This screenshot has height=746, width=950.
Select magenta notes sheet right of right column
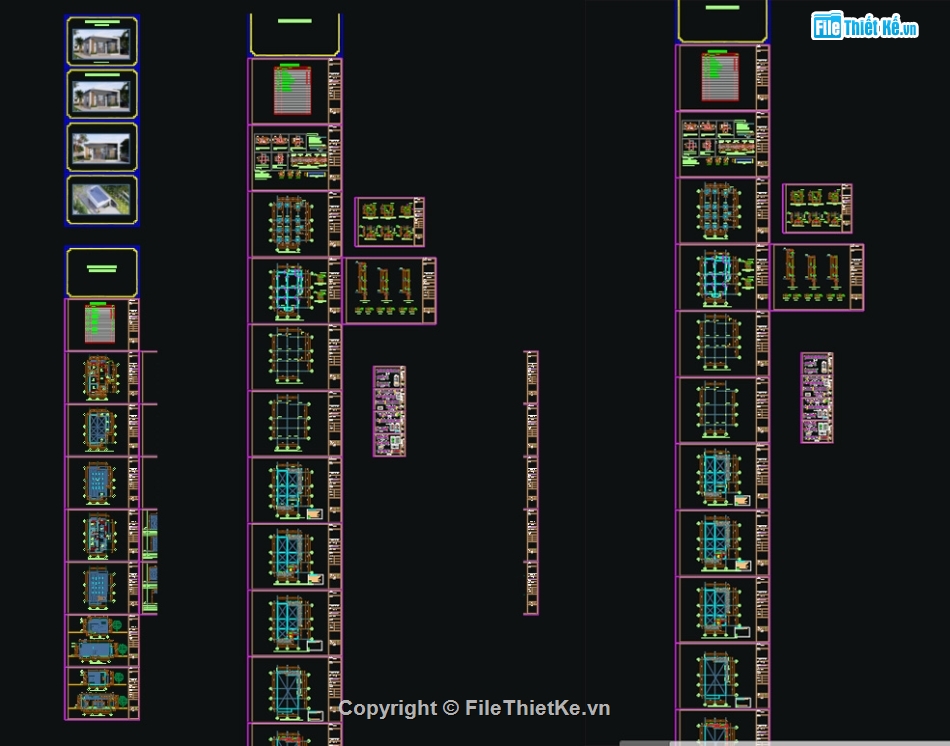[816, 397]
